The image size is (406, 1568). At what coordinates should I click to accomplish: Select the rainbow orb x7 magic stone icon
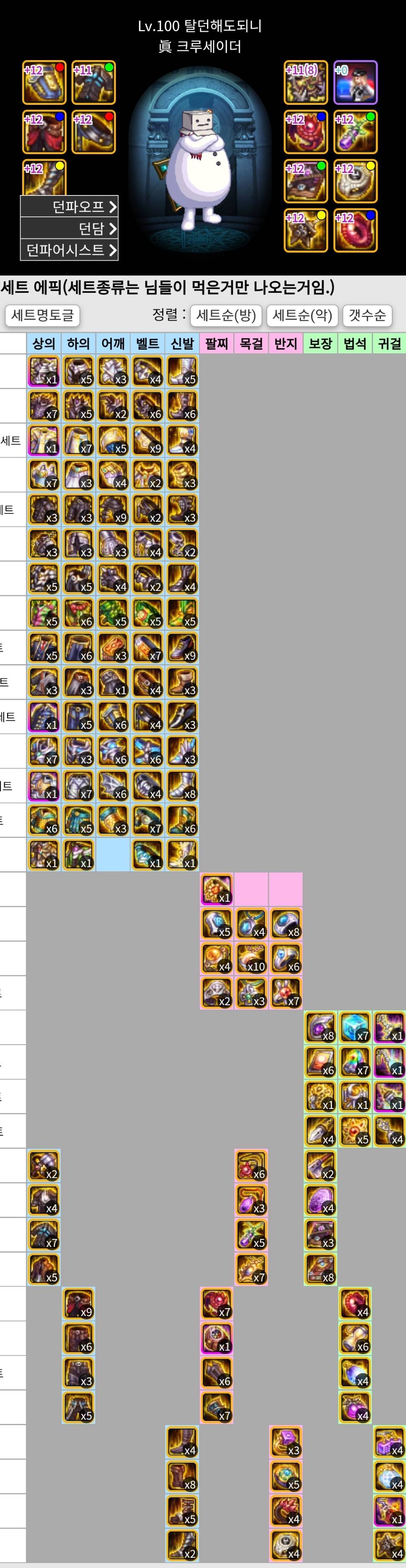pos(355,1062)
